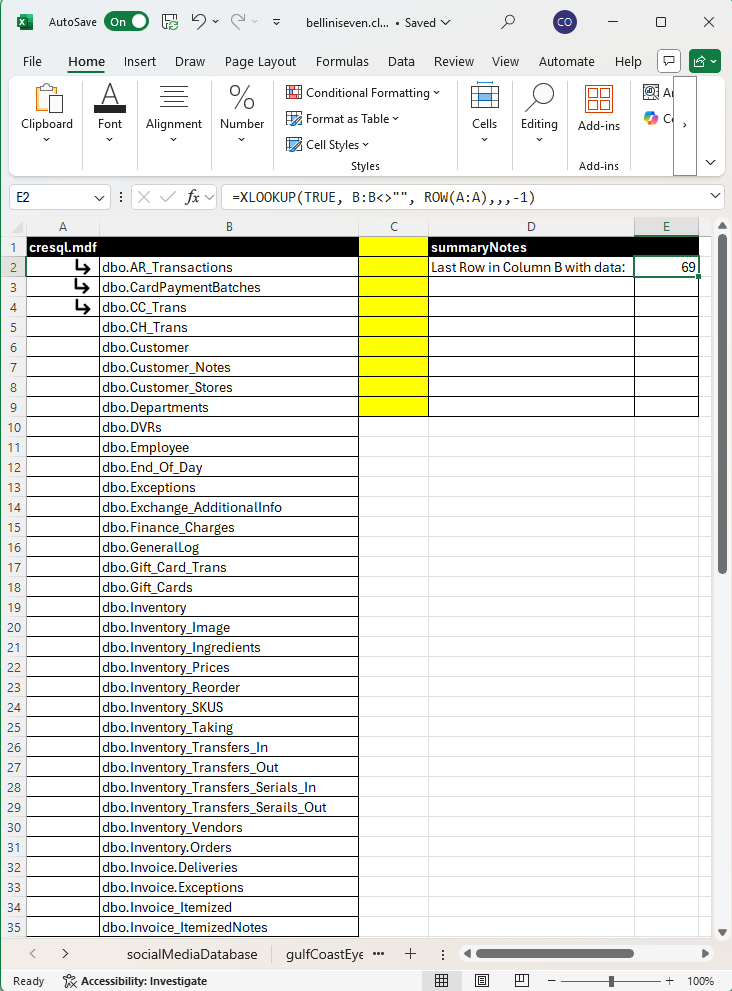Add a new sheet with plus icon
The height and width of the screenshot is (991, 732).
tap(410, 954)
